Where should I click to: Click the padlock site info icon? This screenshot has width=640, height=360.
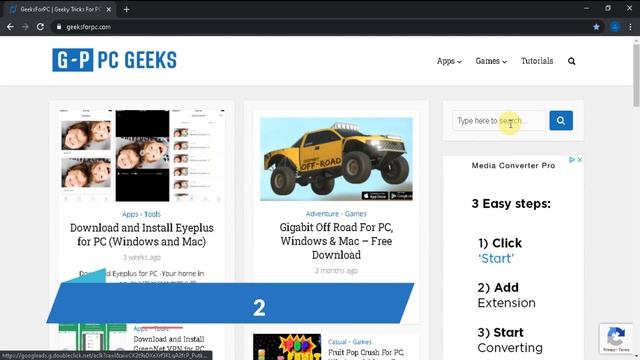click(59, 27)
